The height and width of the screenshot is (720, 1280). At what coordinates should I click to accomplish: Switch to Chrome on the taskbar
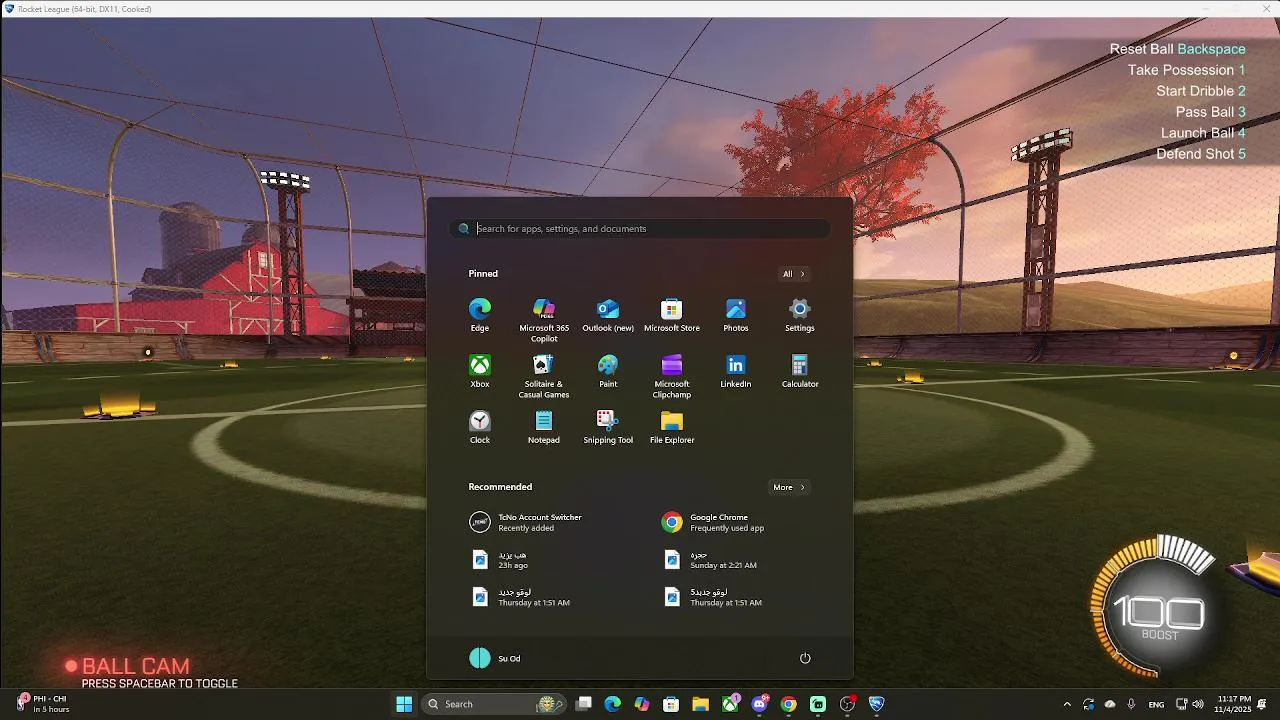[789, 704]
